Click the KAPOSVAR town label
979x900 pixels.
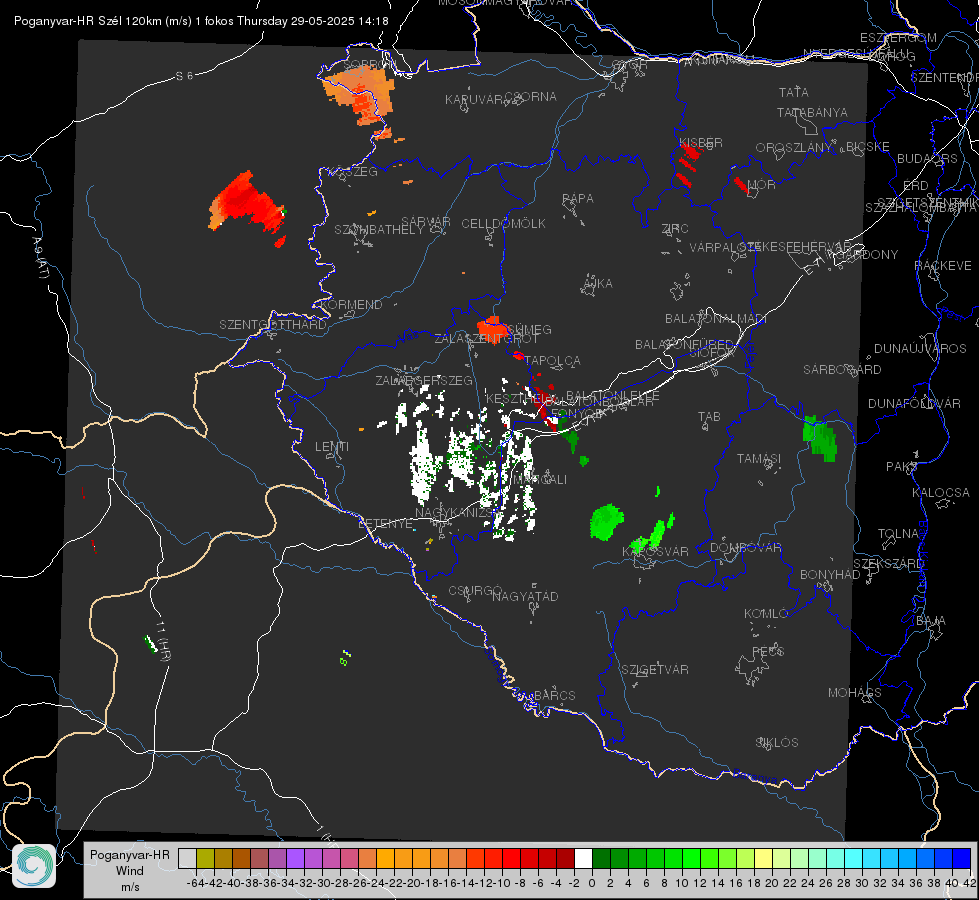point(655,551)
